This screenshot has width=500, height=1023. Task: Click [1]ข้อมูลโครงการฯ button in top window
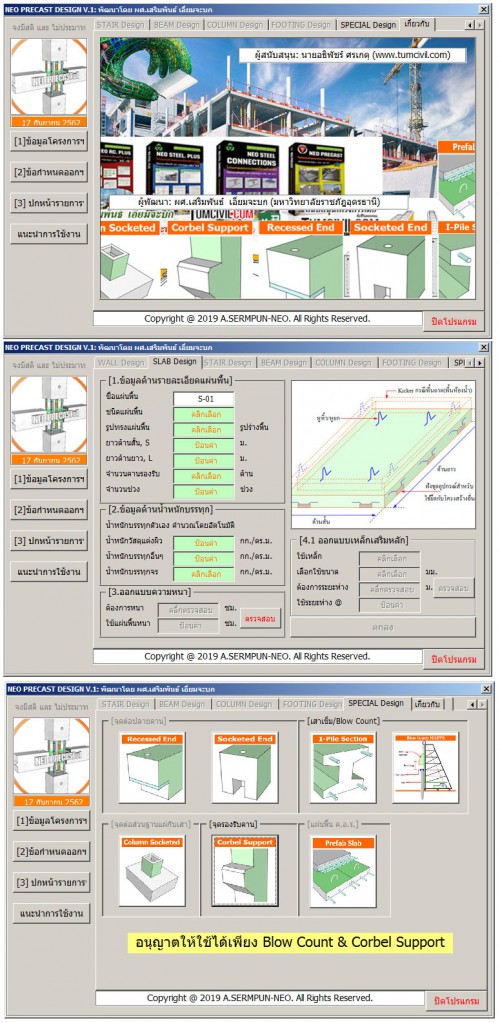(x=49, y=141)
